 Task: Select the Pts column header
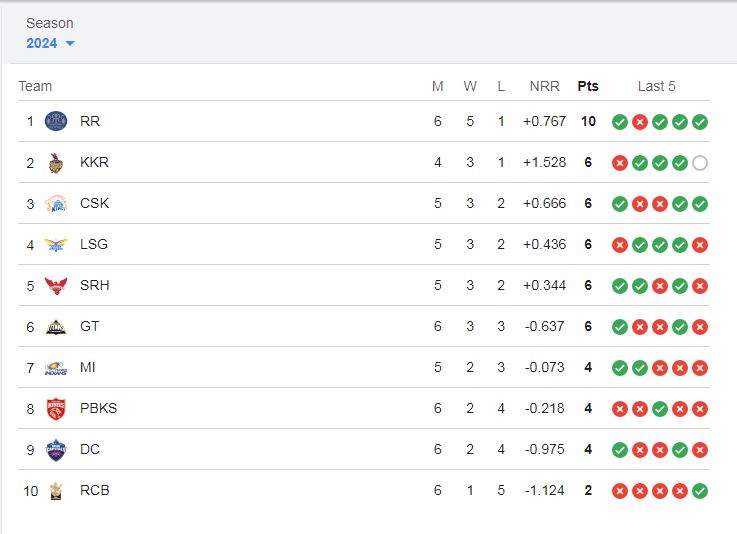(588, 86)
